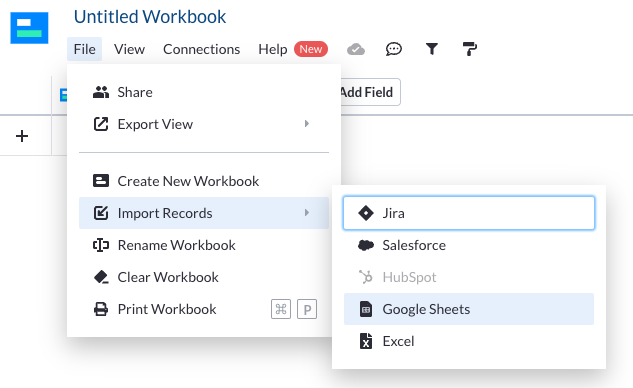The width and height of the screenshot is (633, 388).
Task: Select the greyed HubSpot import option
Action: 469,277
